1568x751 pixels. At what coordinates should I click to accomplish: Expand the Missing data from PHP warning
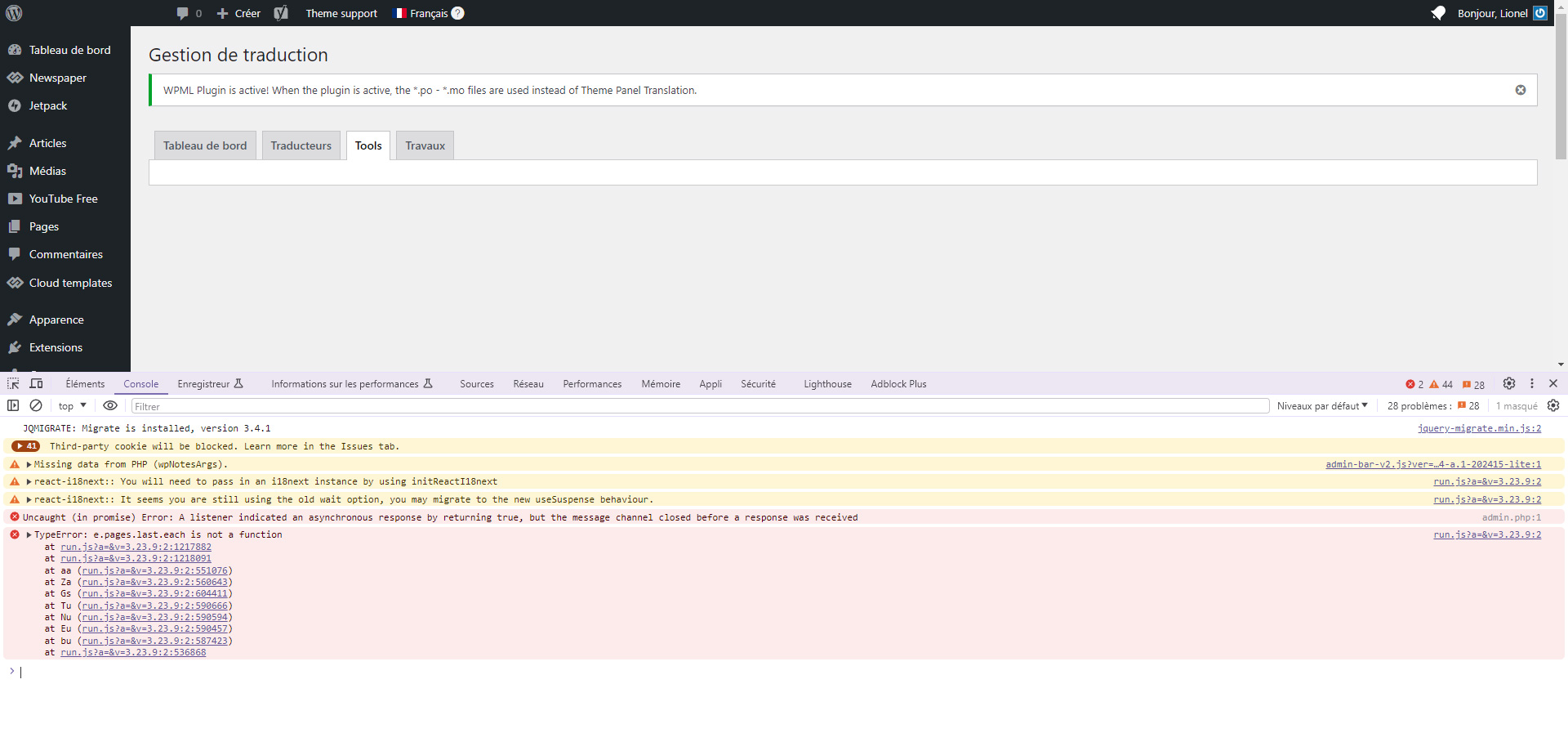click(29, 464)
